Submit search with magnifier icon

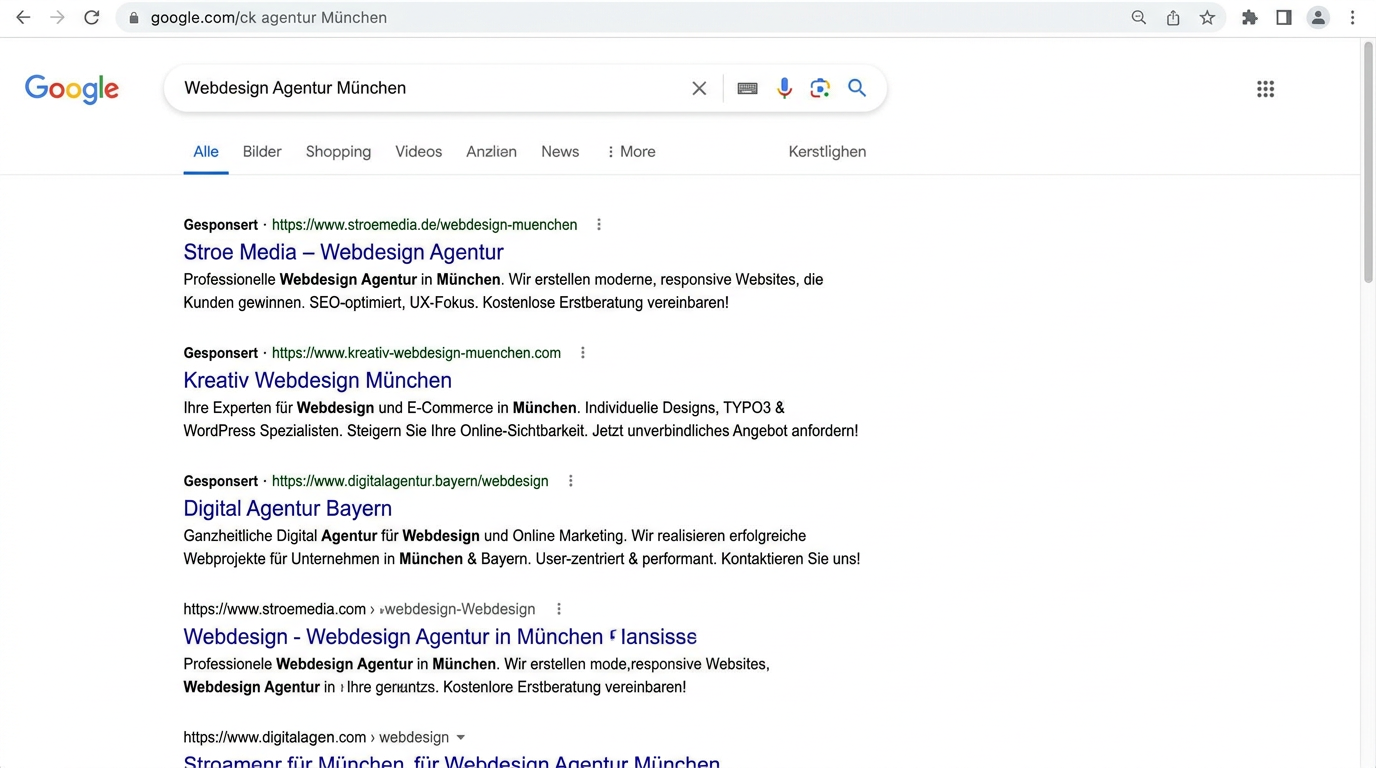coord(857,88)
